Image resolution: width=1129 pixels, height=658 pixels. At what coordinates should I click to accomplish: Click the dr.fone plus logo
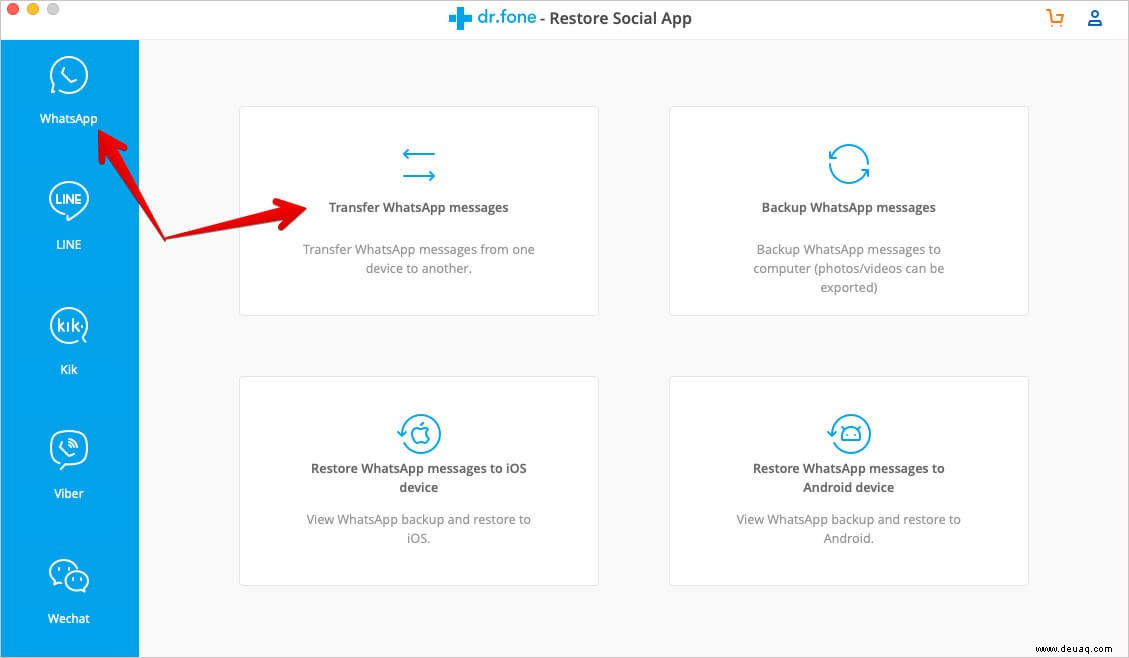click(459, 18)
